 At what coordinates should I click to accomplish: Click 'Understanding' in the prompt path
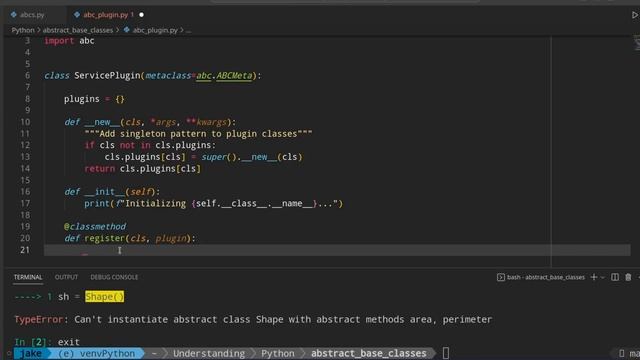point(209,353)
